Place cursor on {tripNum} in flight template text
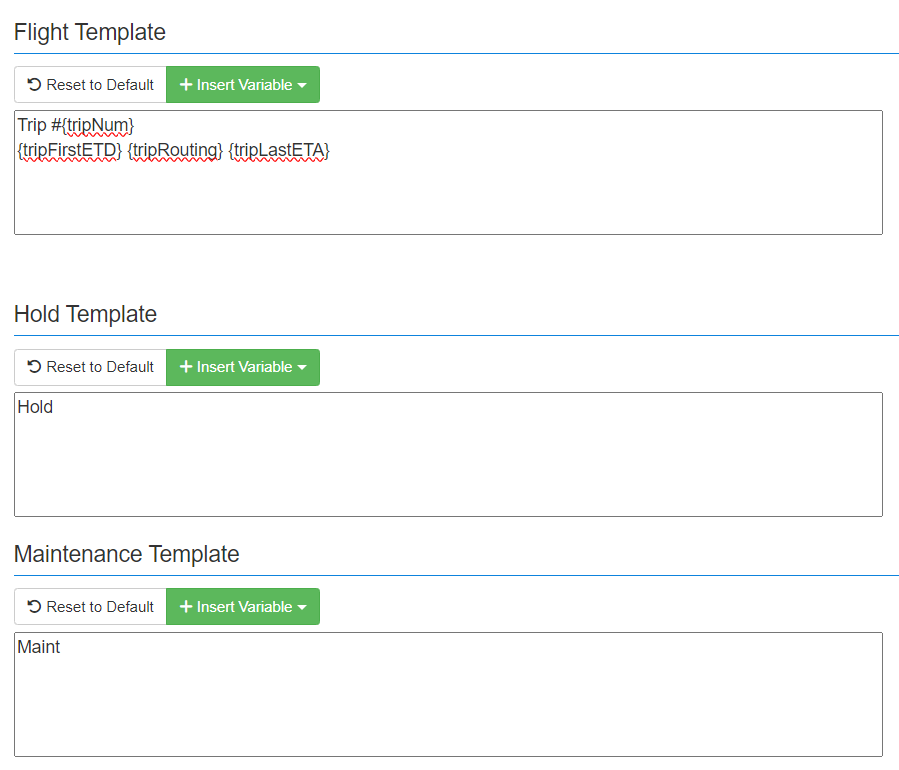899x770 pixels. [x=98, y=125]
